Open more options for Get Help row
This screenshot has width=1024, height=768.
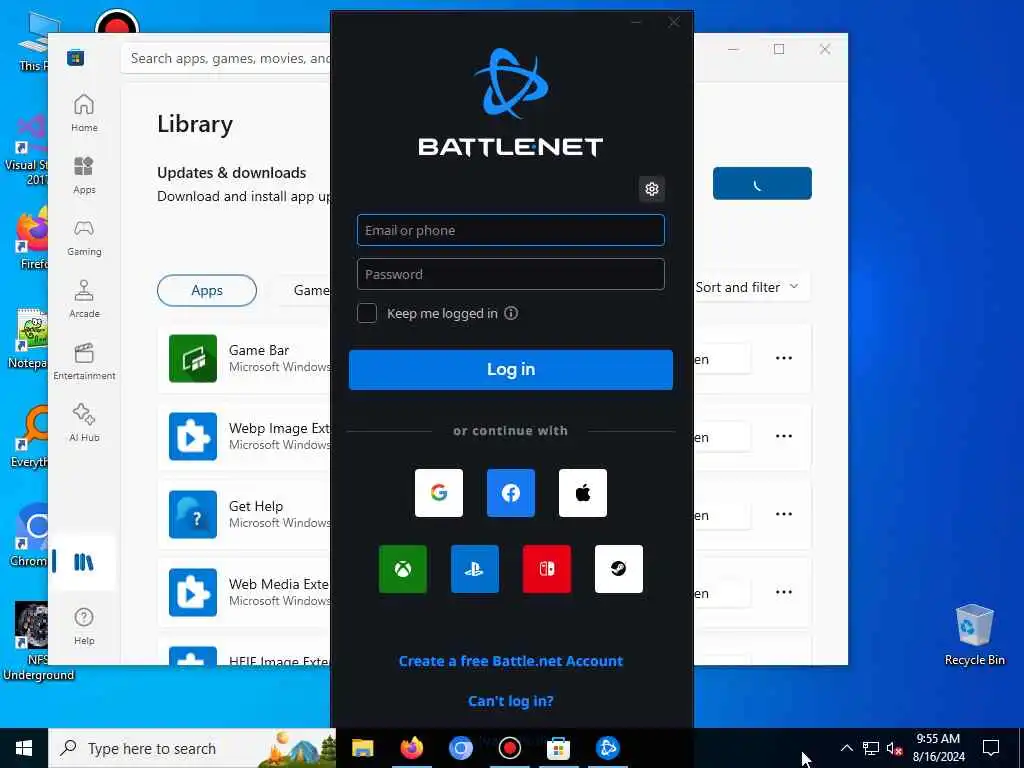pos(784,515)
